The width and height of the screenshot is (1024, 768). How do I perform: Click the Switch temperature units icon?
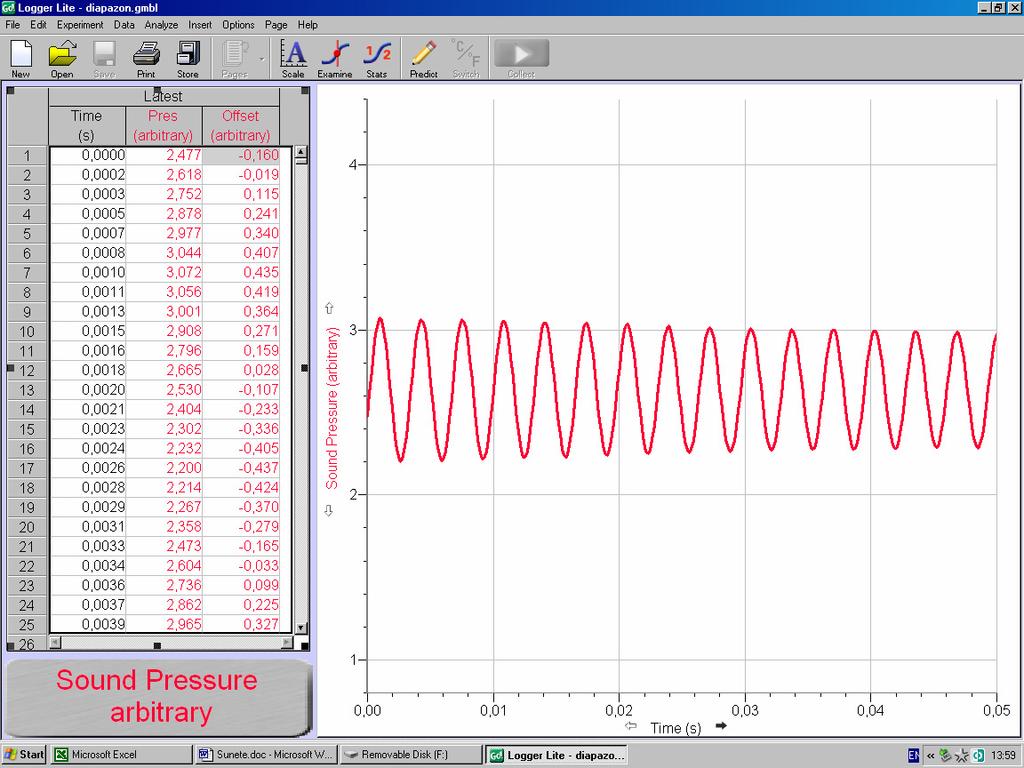point(466,58)
